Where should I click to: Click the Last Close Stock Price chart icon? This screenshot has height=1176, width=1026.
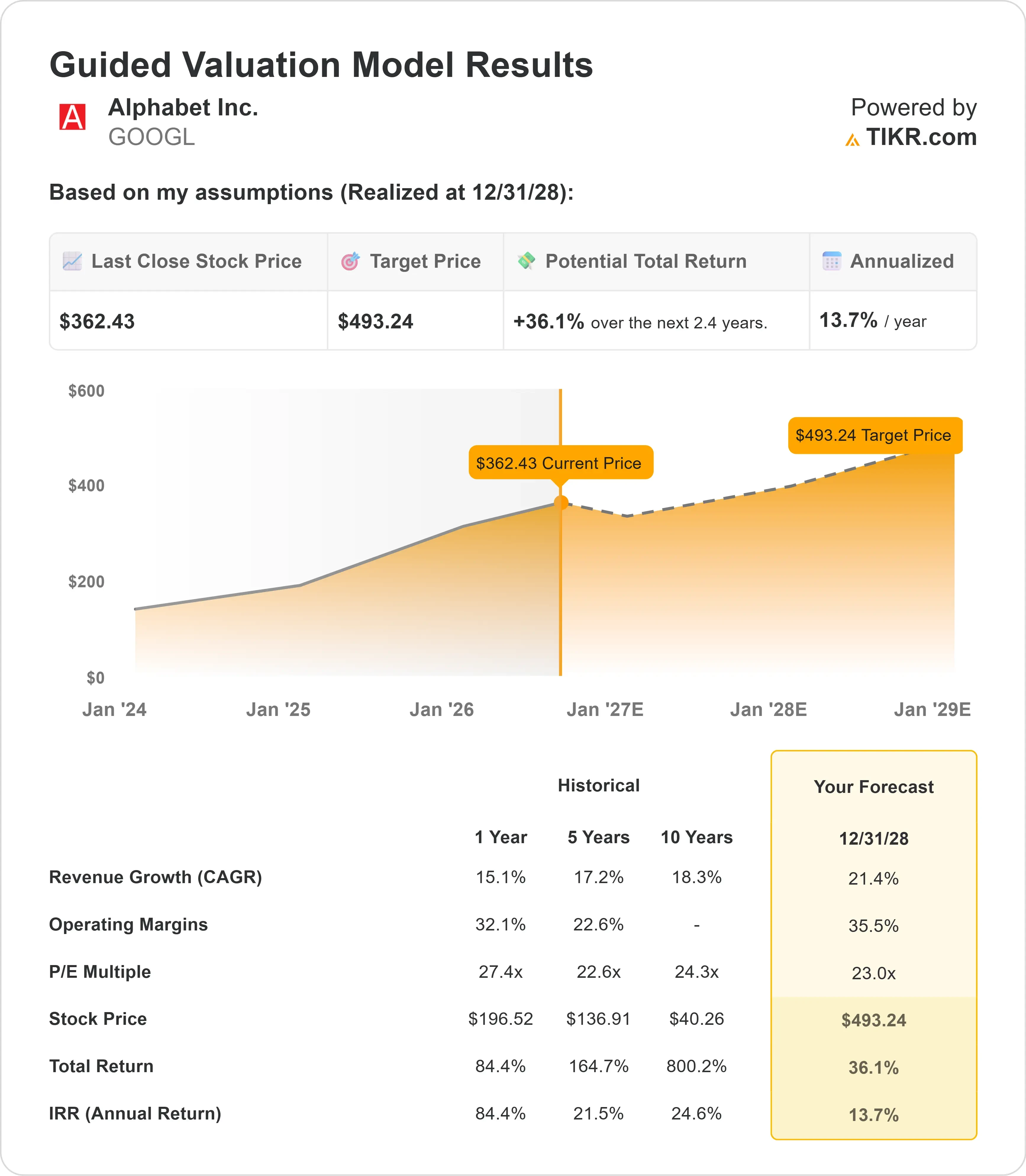pyautogui.click(x=72, y=261)
